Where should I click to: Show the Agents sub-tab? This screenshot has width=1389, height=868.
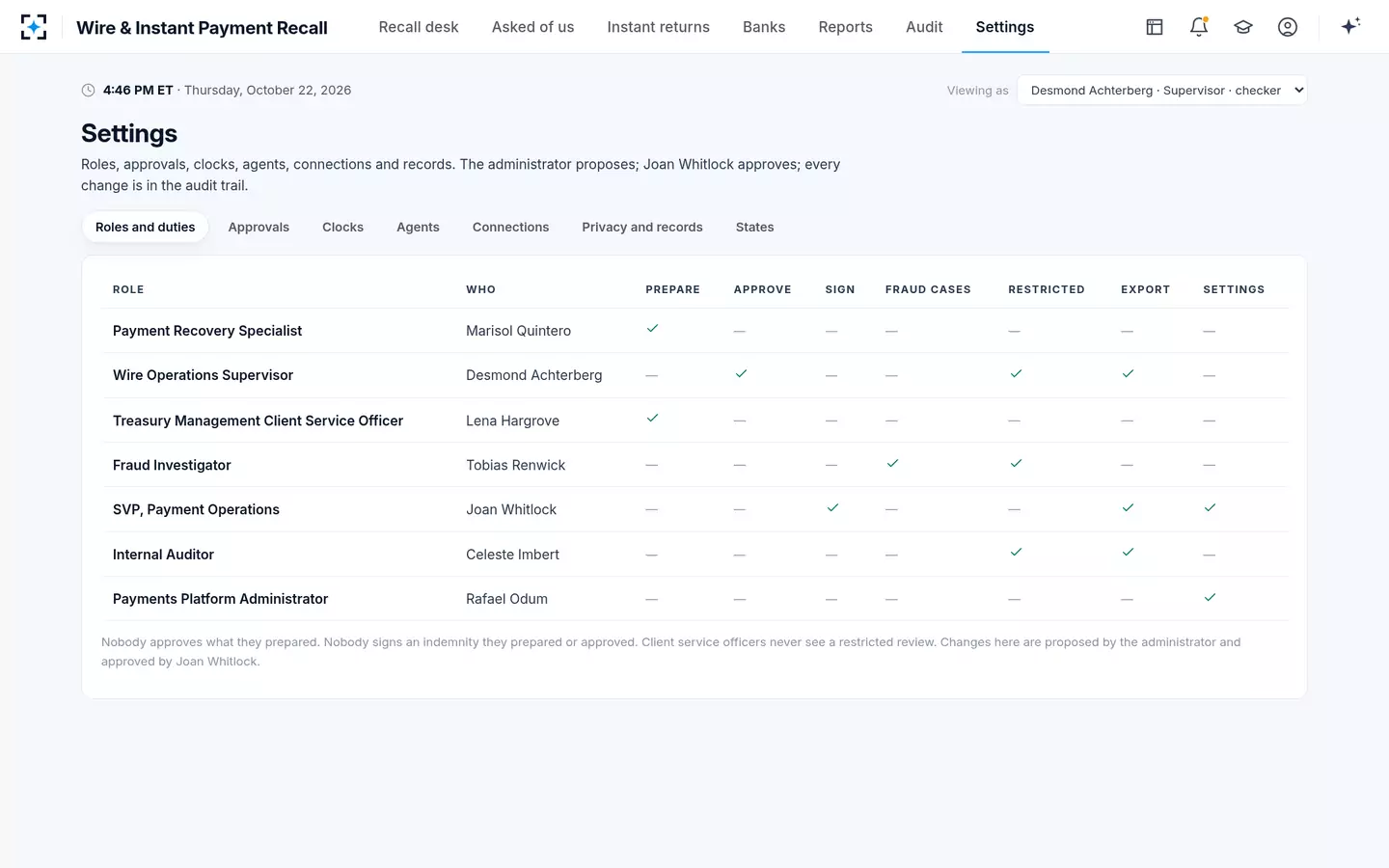(x=418, y=228)
